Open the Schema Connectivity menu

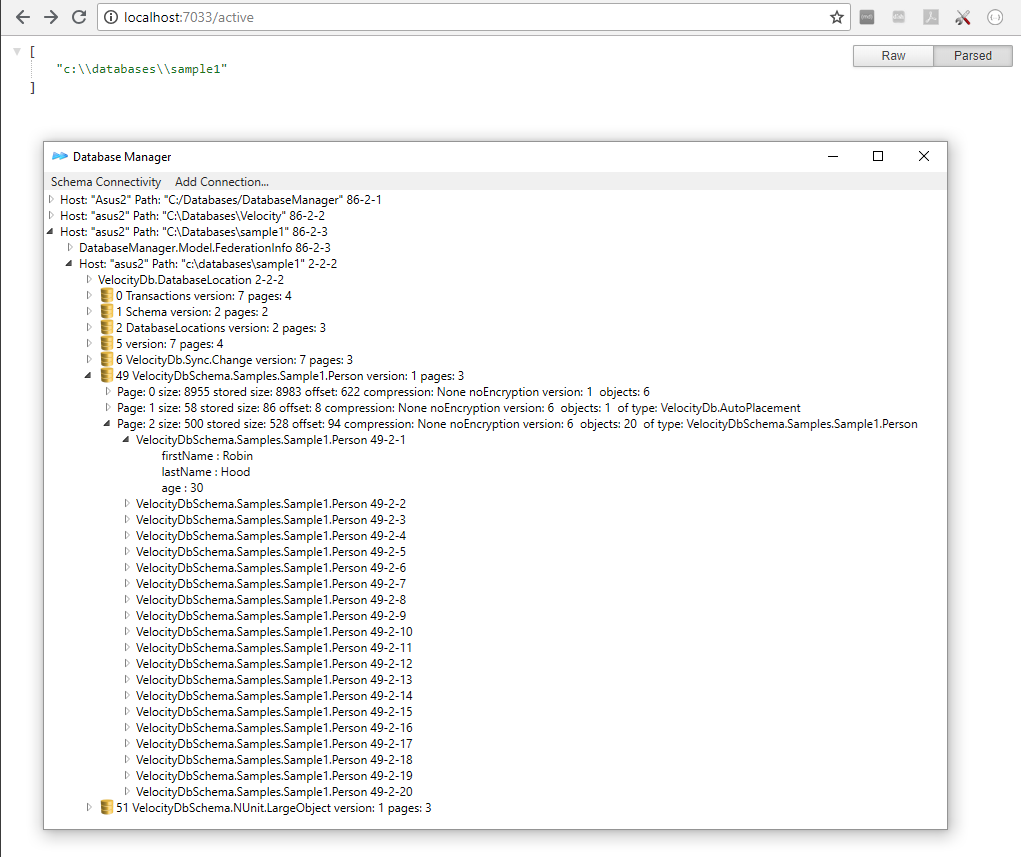[x=105, y=182]
